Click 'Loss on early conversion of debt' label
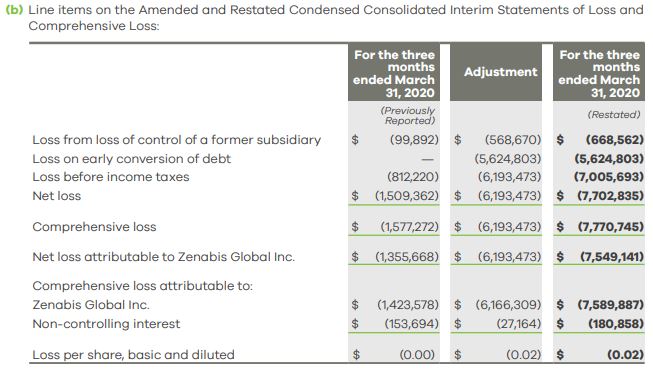Image resolution: width=653 pixels, height=370 pixels. (132, 159)
